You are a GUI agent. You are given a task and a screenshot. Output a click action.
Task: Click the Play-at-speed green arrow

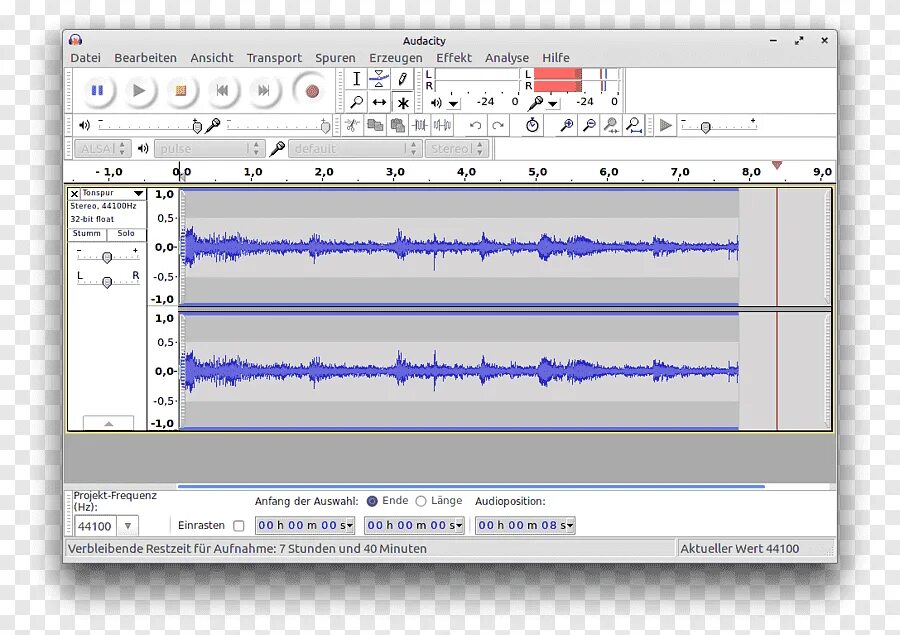665,125
